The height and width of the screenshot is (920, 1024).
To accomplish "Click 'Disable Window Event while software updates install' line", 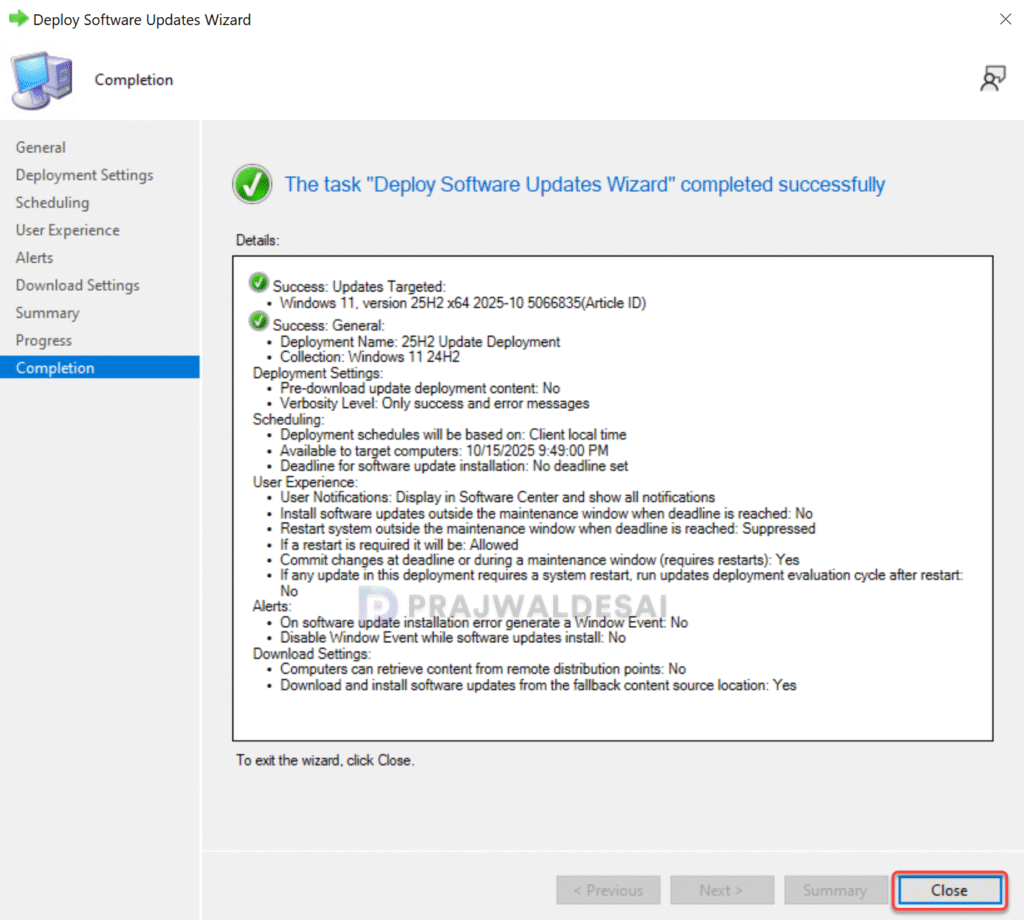I will point(453,638).
